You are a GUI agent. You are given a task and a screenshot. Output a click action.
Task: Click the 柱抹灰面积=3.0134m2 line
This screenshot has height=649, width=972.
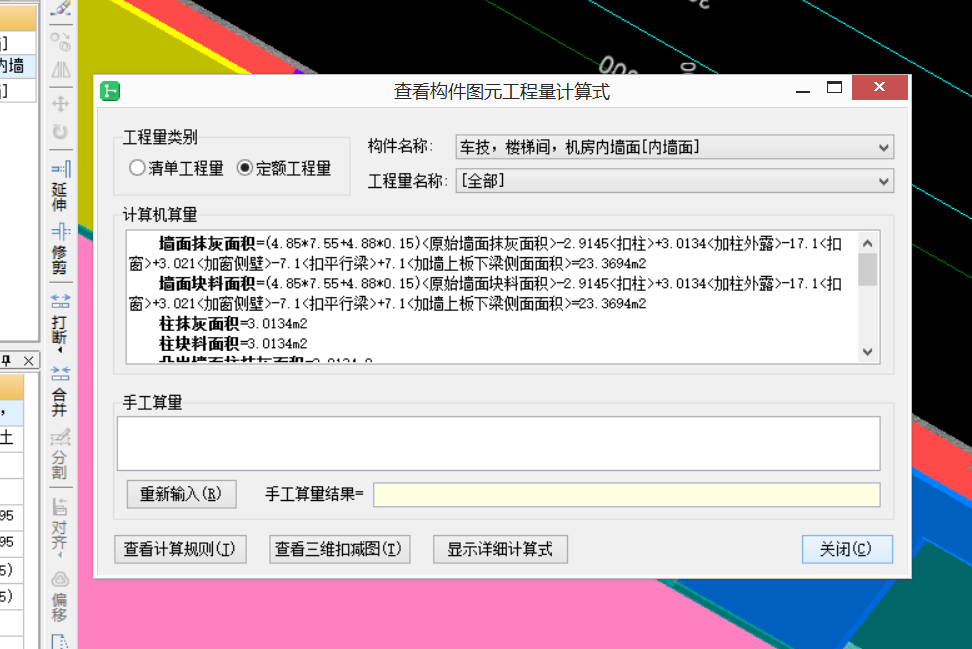coord(233,324)
